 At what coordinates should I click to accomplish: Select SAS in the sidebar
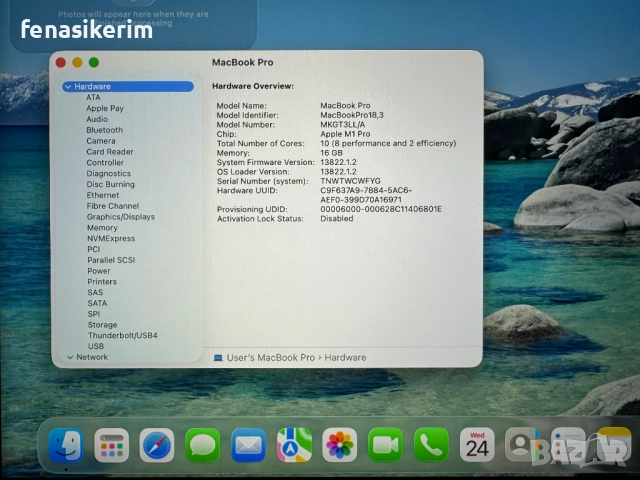[95, 292]
